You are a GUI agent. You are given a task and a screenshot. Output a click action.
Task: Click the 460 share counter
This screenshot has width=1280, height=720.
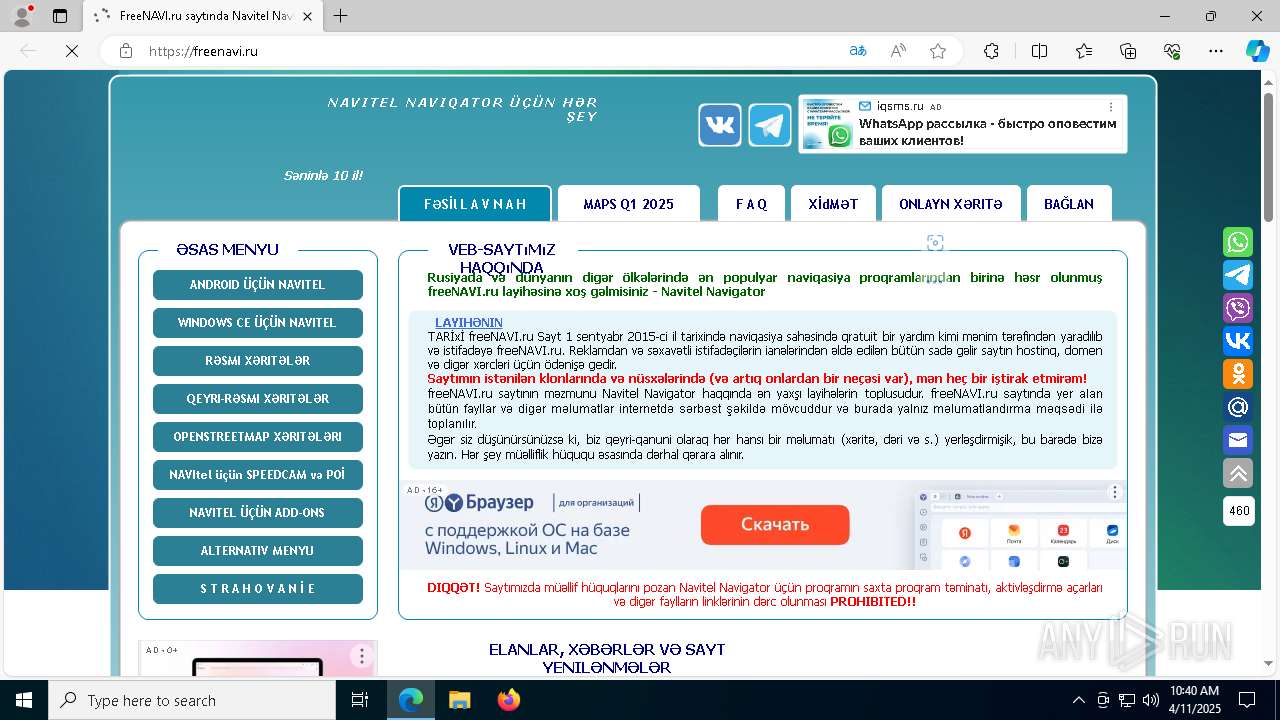pyautogui.click(x=1239, y=511)
